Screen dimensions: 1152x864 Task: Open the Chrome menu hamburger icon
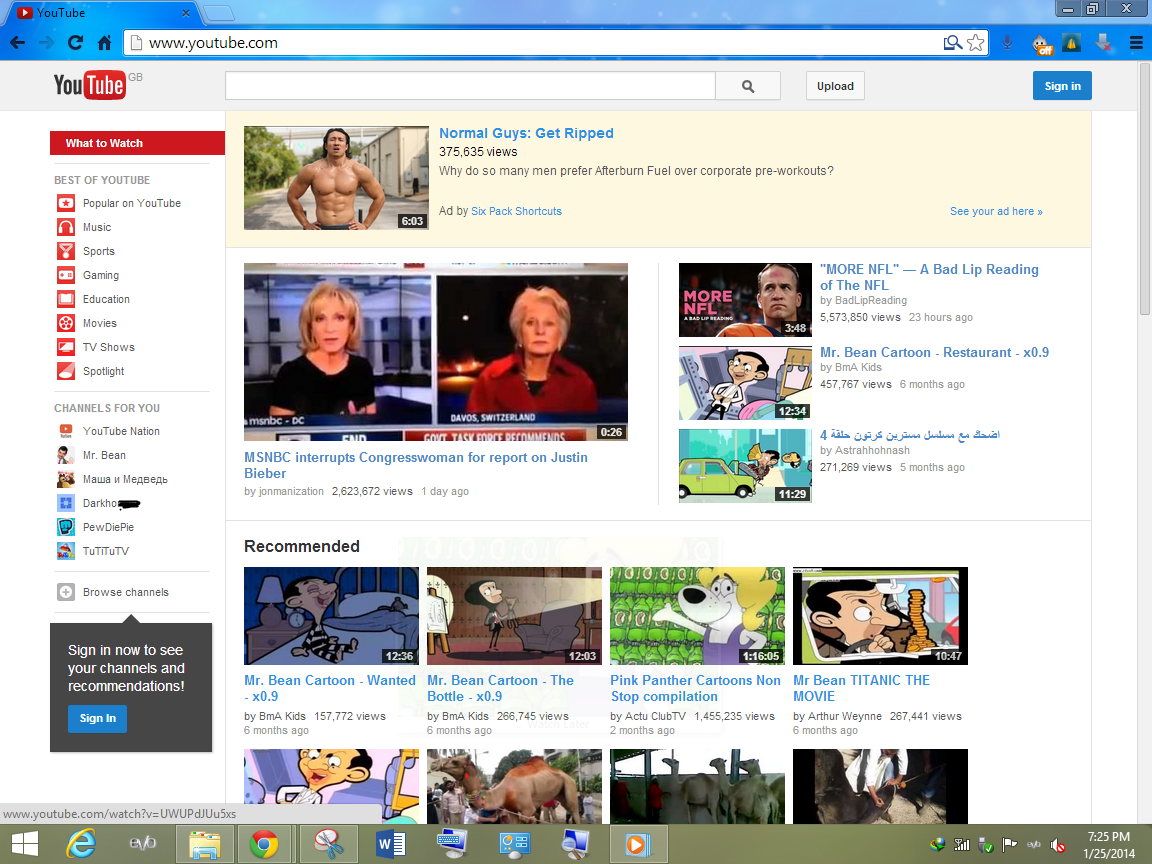click(1136, 43)
